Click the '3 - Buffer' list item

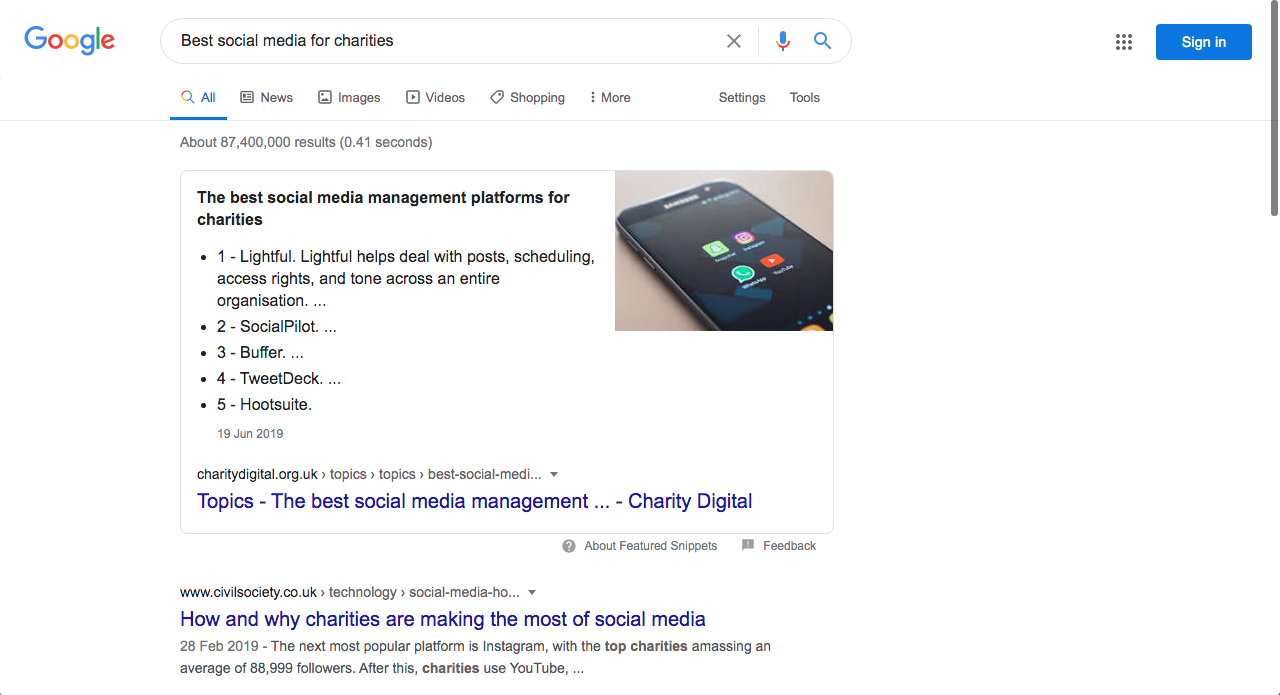pos(260,353)
